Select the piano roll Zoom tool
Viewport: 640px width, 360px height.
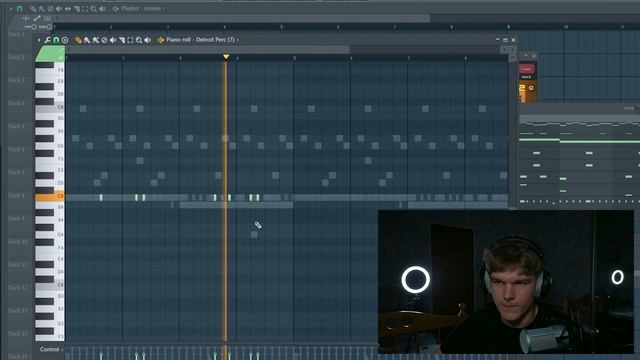click(x=139, y=40)
